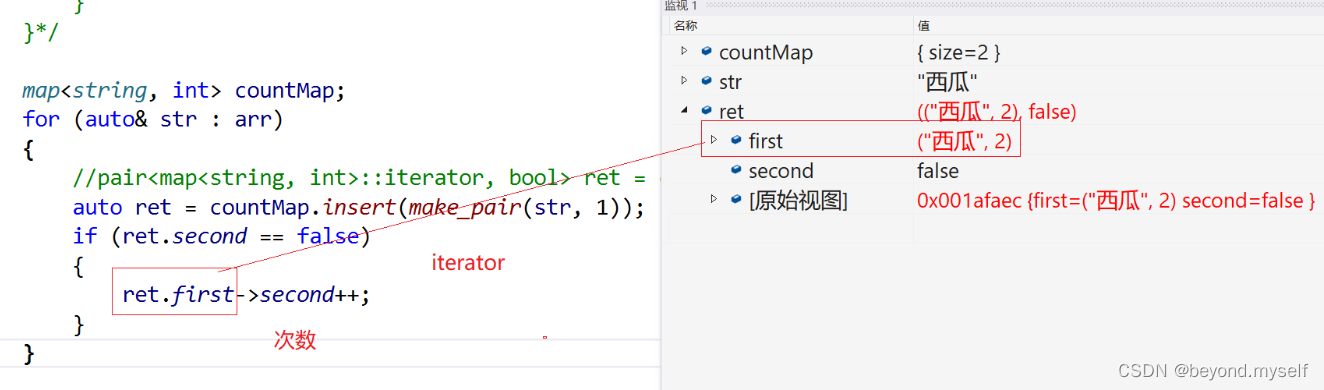Select the countMap name in watch list
Viewport: 1324px width, 390px height.
coord(766,53)
